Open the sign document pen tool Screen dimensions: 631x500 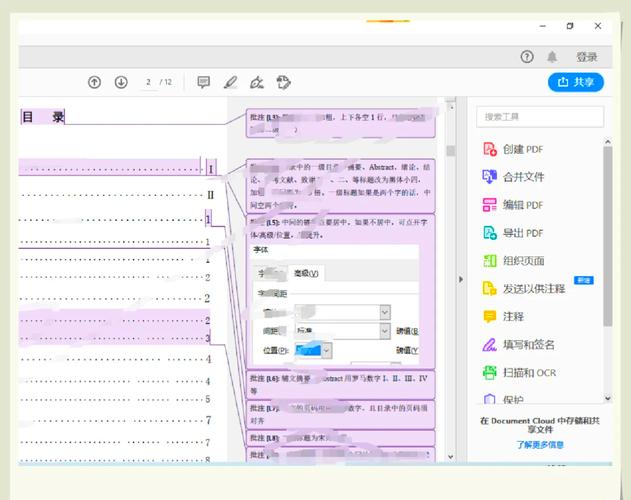(x=257, y=83)
